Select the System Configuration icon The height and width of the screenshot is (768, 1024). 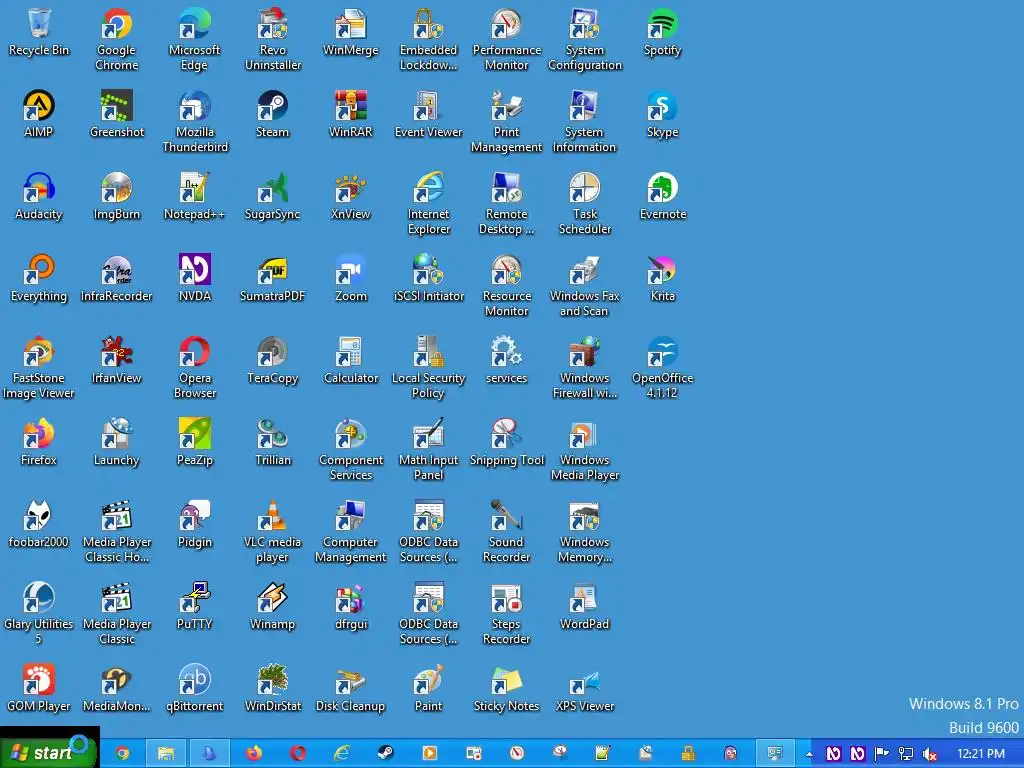584,39
